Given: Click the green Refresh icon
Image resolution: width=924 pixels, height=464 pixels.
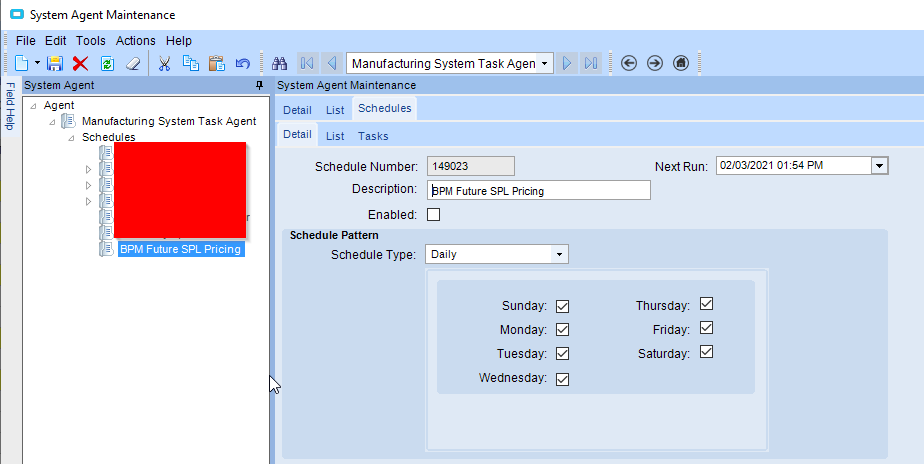Looking at the screenshot, I should click(x=107, y=63).
